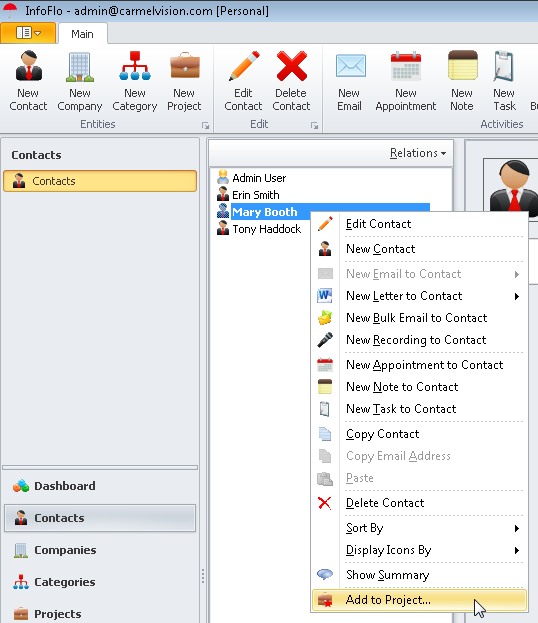Choose New Contact in context menu
This screenshot has height=623, width=538.
tap(420, 249)
